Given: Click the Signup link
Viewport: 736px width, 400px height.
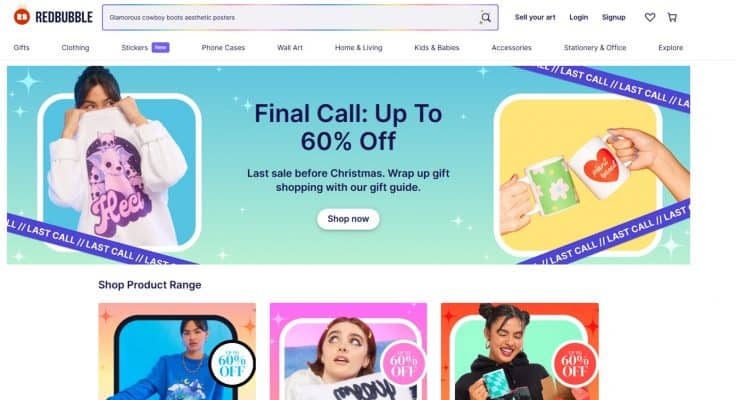Looking at the screenshot, I should click(x=613, y=17).
